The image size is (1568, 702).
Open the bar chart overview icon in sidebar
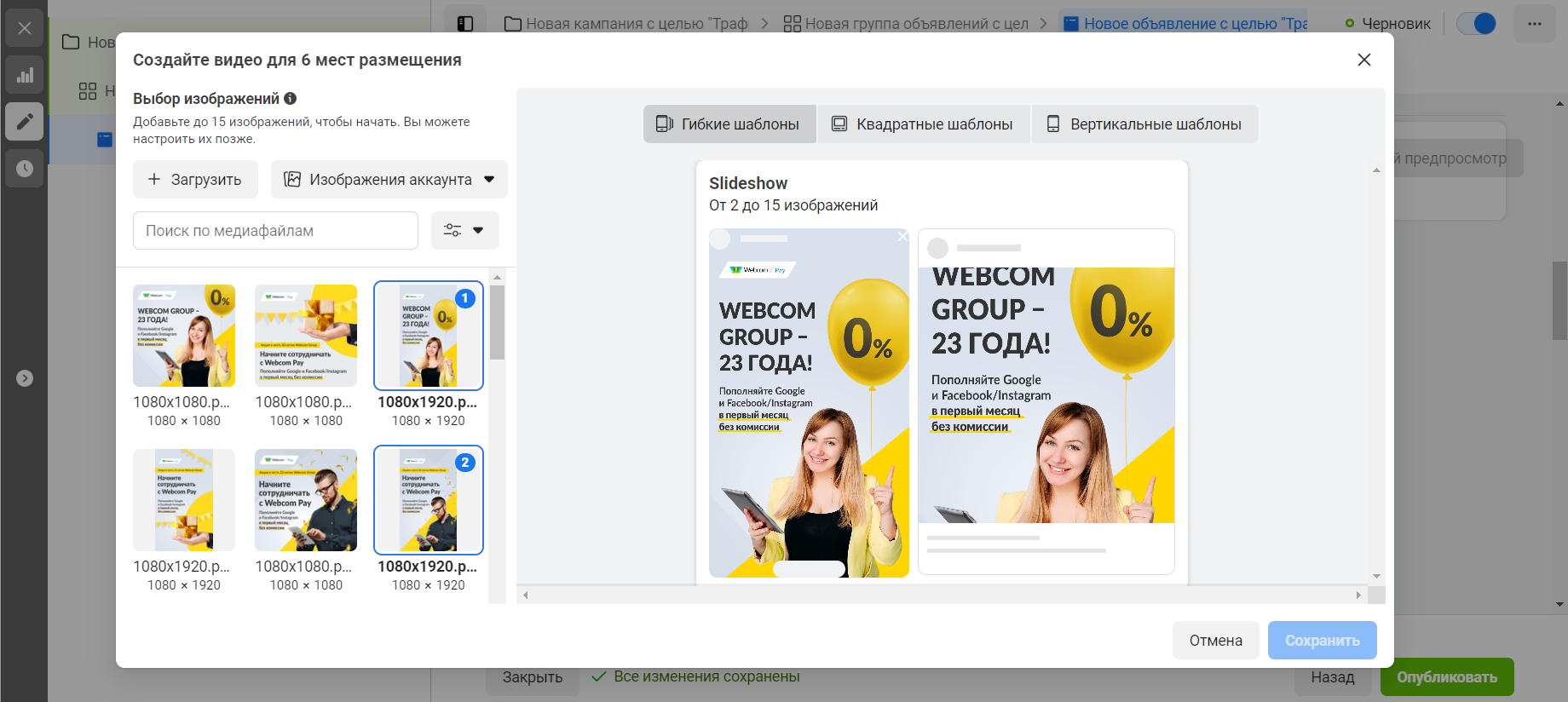click(24, 75)
